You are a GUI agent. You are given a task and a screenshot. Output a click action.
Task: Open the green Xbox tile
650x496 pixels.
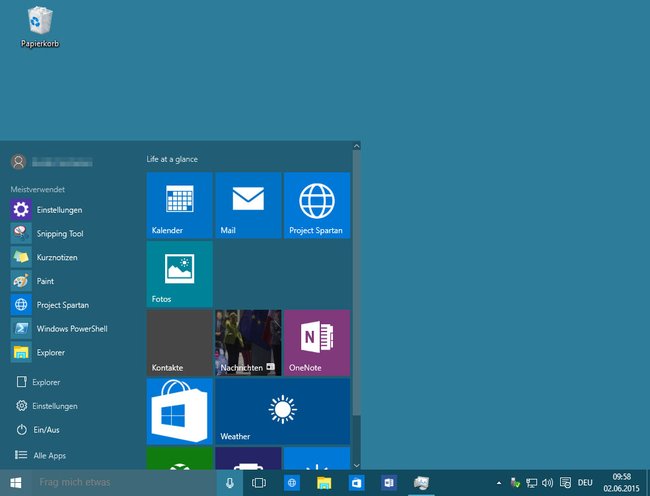pos(179,458)
